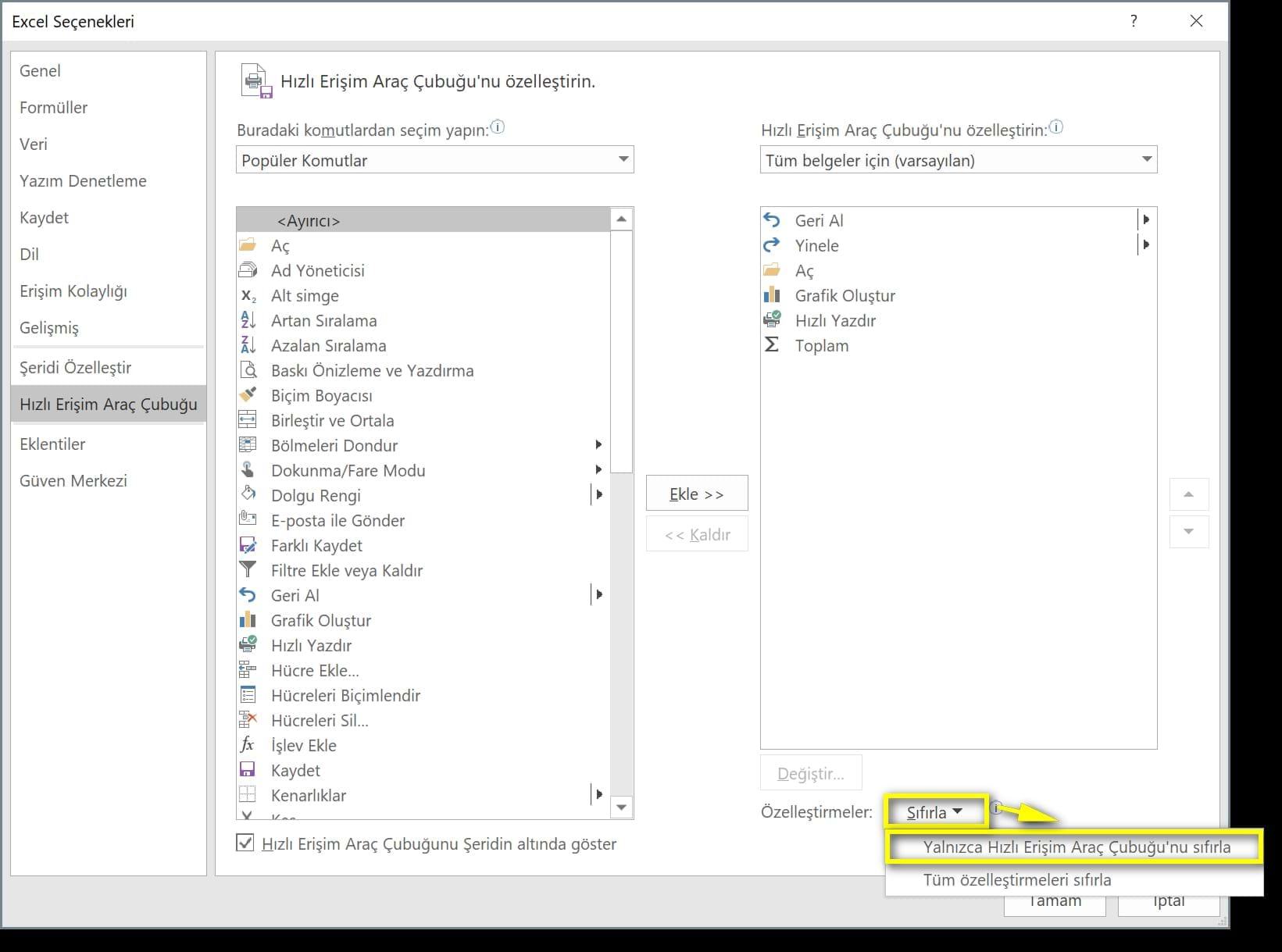The image size is (1282, 952).
Task: Click the << Kaldır button
Action: [x=697, y=534]
